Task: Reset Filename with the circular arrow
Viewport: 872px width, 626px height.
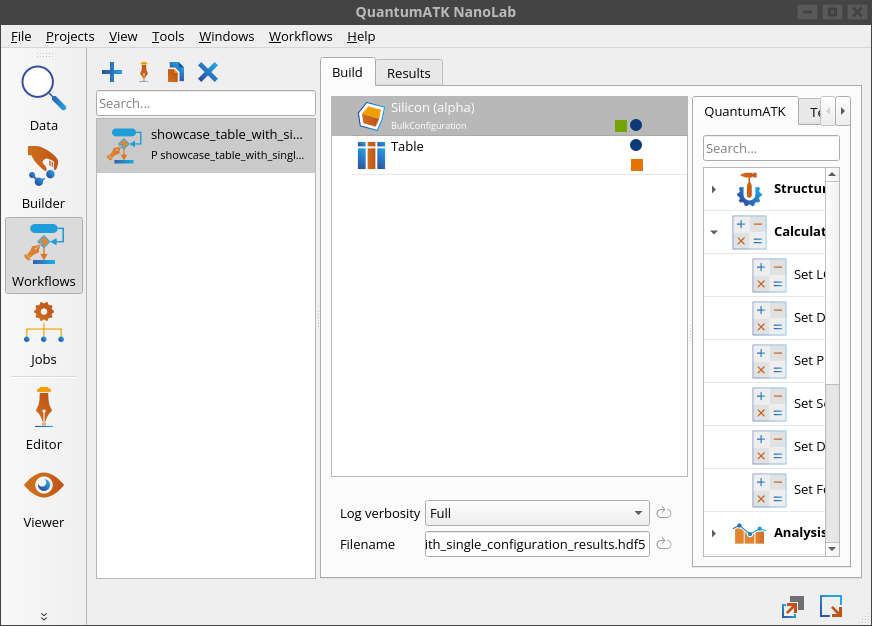Action: tap(663, 544)
